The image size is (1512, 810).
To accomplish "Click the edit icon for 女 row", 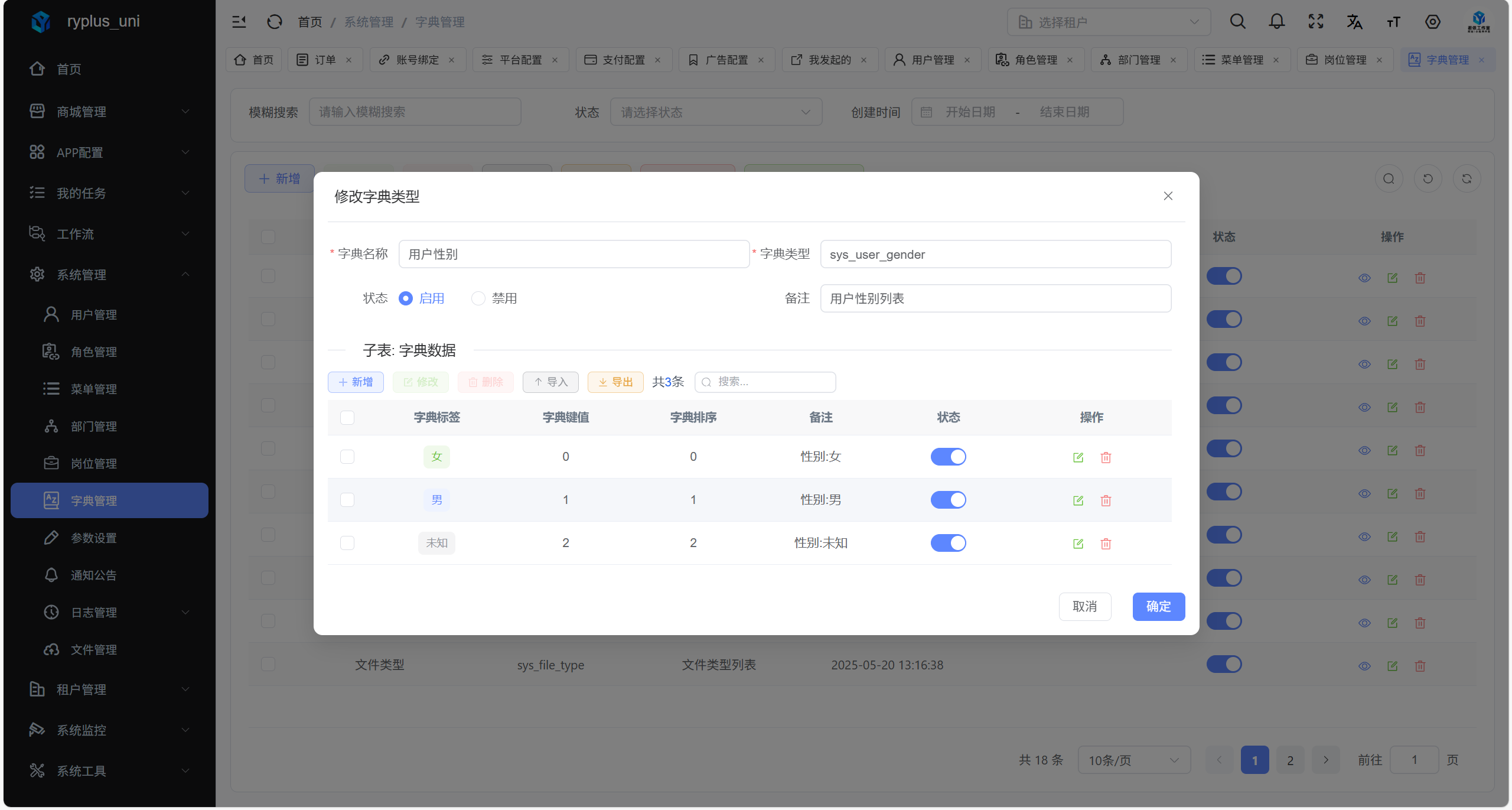I will pos(1078,457).
